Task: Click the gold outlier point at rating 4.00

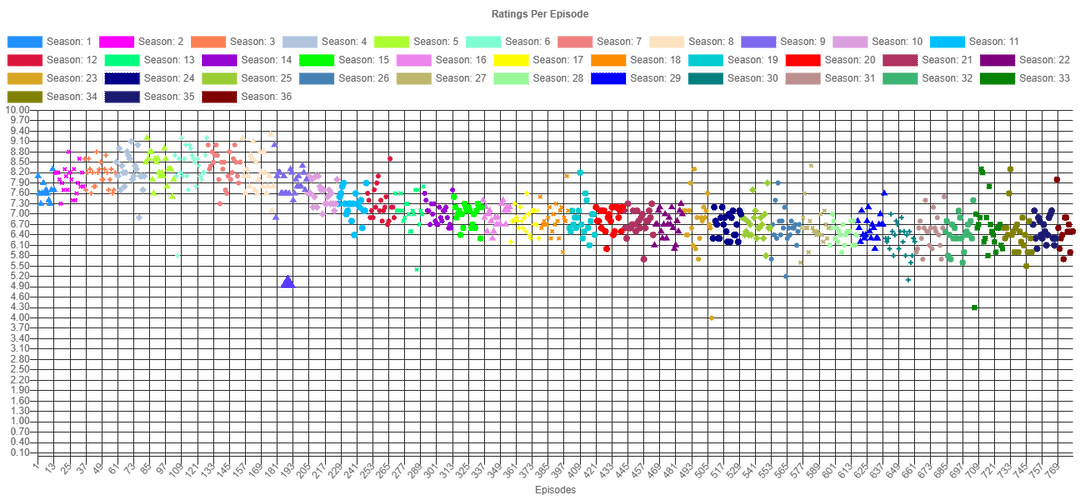Action: [x=712, y=317]
